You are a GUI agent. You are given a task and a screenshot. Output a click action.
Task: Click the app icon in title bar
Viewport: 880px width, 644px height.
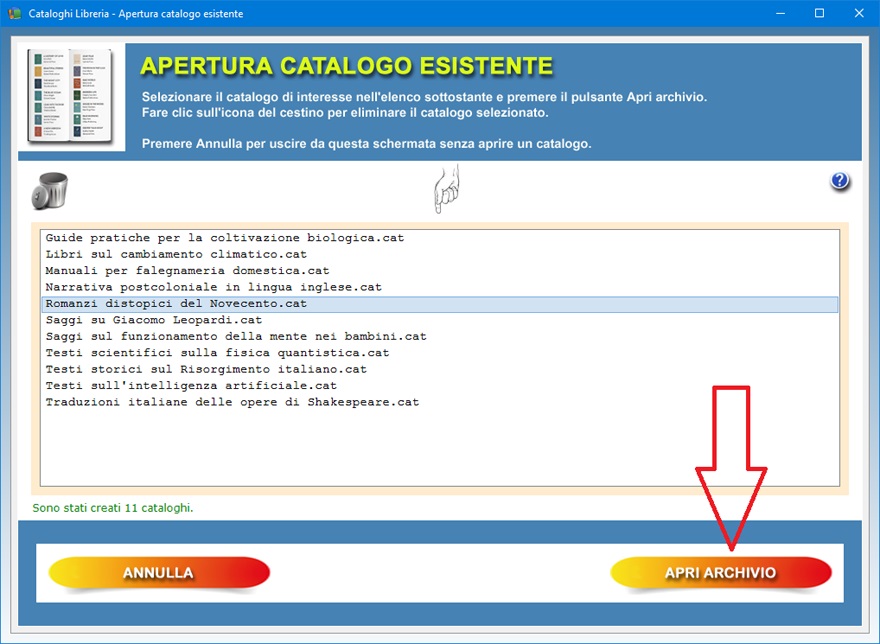coord(14,14)
